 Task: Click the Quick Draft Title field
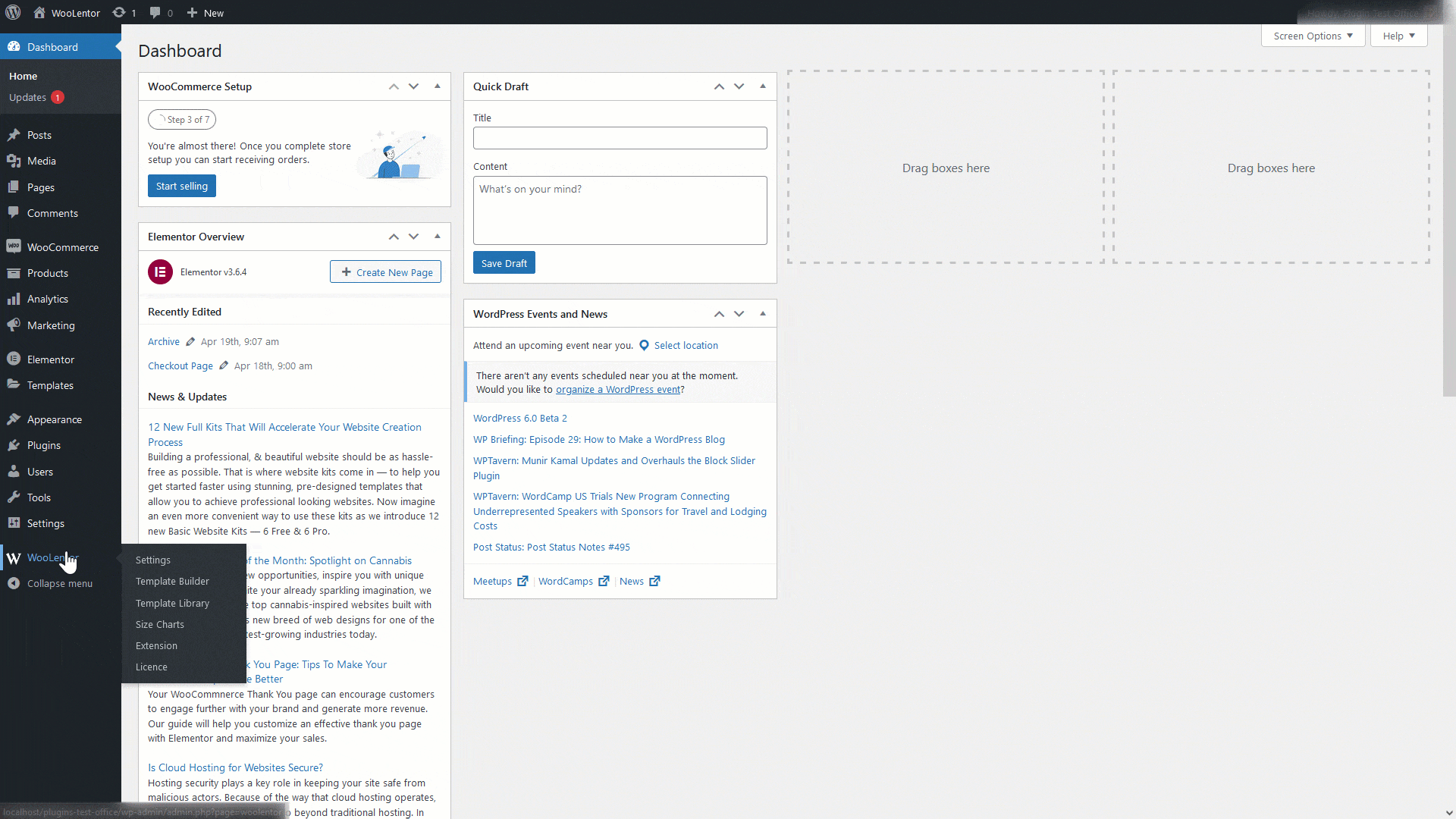click(620, 138)
